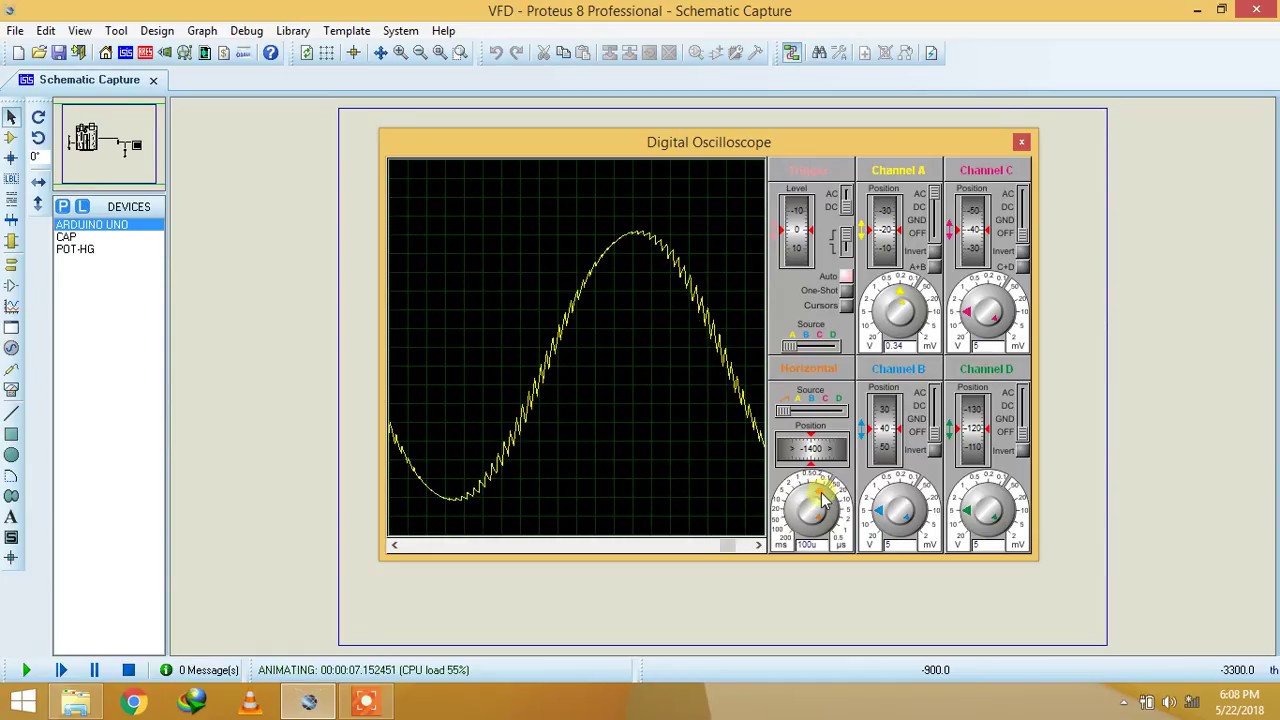Screen dimensions: 1280x720
Task: Open the Library menu
Action: point(293,31)
